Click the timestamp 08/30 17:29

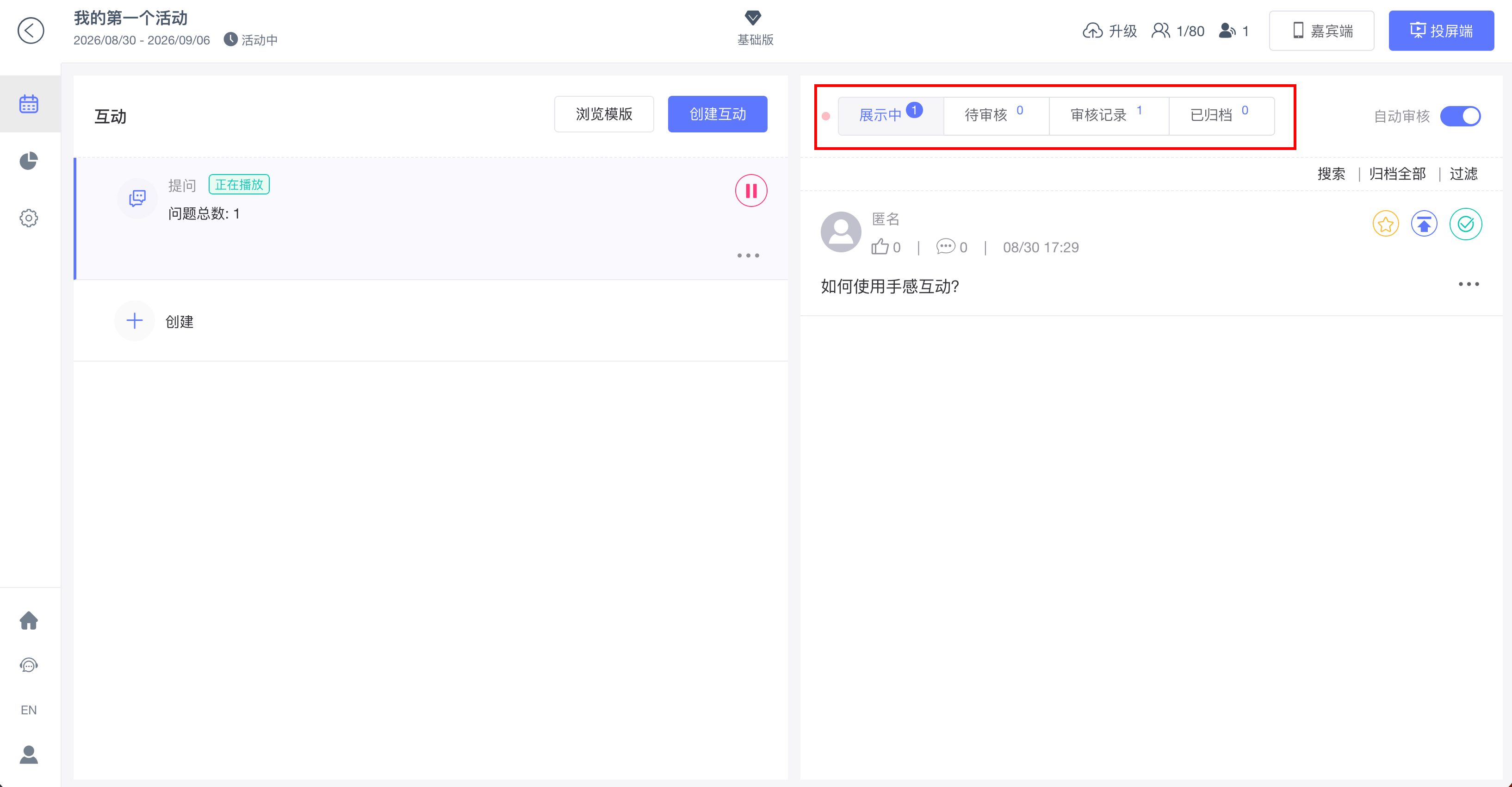click(1041, 247)
